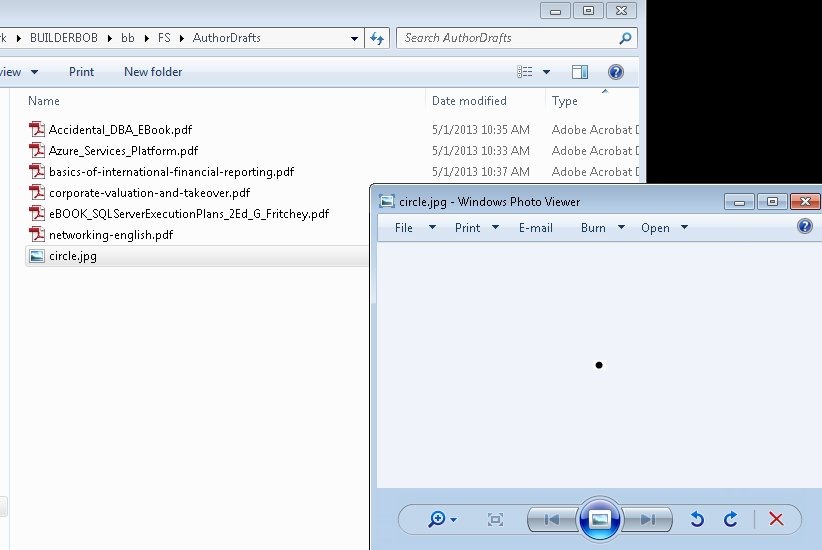Open the zoom magnifier control
The height and width of the screenshot is (550, 822).
click(441, 519)
